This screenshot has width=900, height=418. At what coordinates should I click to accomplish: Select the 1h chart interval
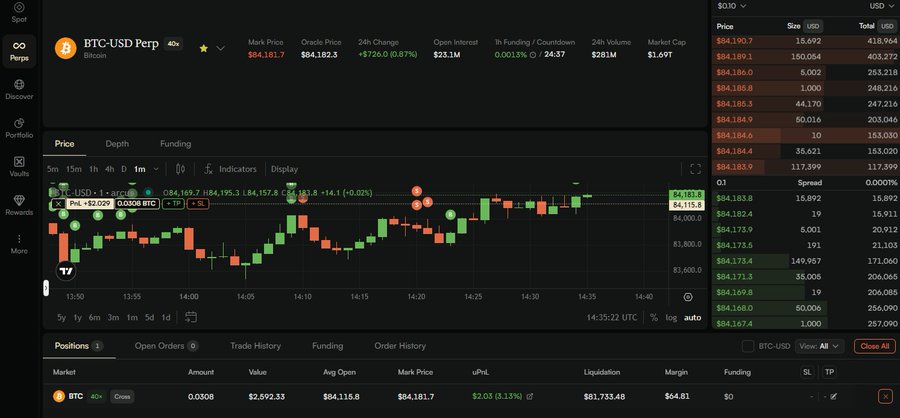[x=94, y=169]
